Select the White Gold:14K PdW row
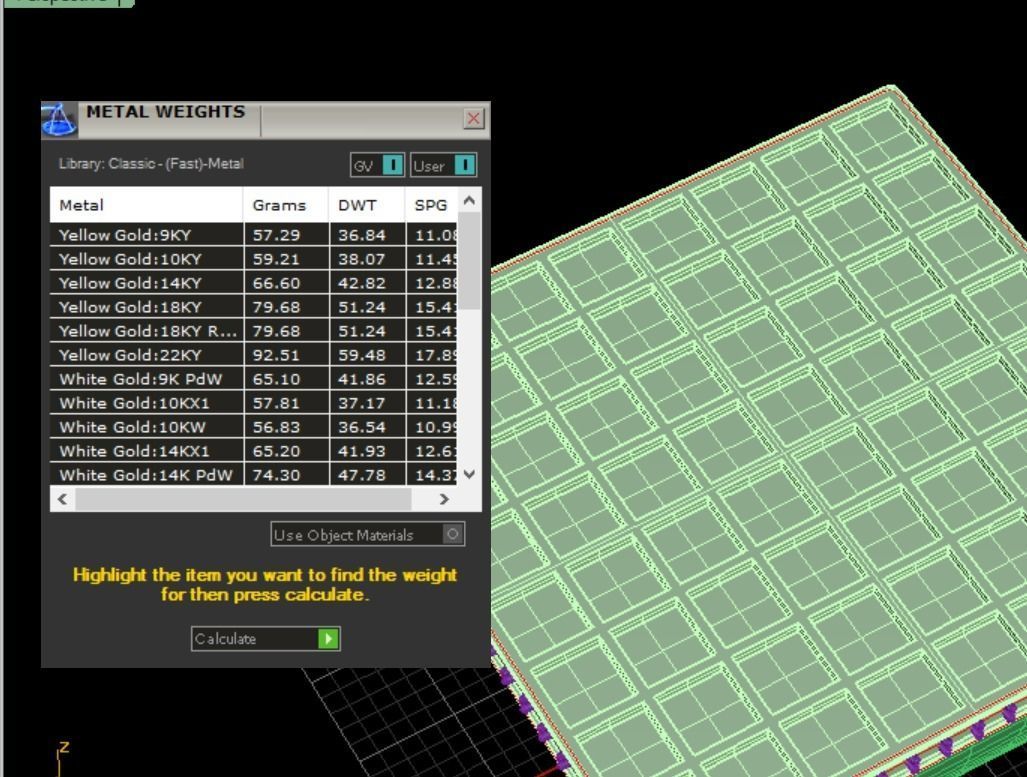 (x=253, y=474)
